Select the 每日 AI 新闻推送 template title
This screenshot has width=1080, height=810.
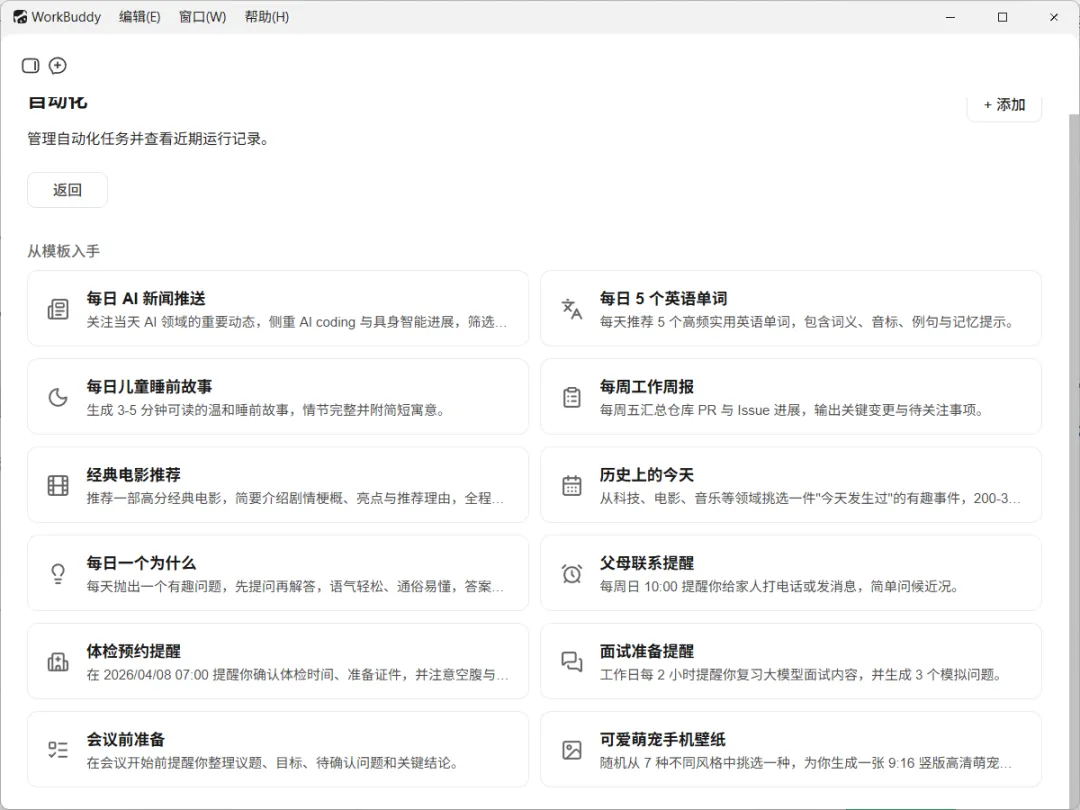[x=146, y=298]
